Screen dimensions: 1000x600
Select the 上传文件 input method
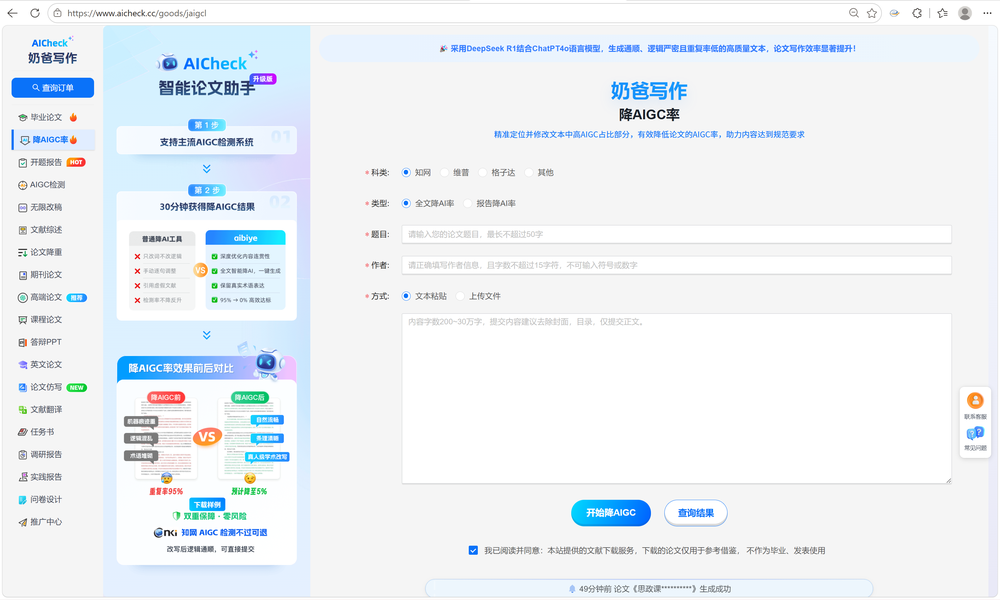(x=460, y=296)
